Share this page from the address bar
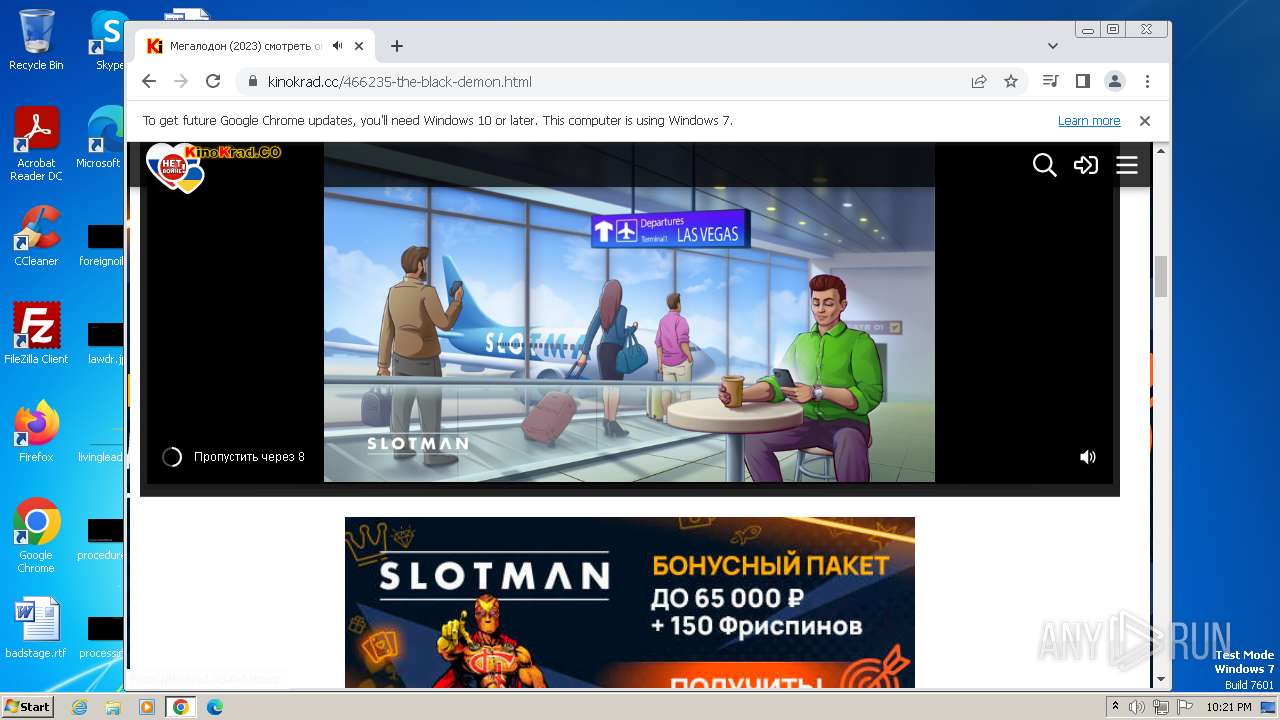 click(x=979, y=82)
